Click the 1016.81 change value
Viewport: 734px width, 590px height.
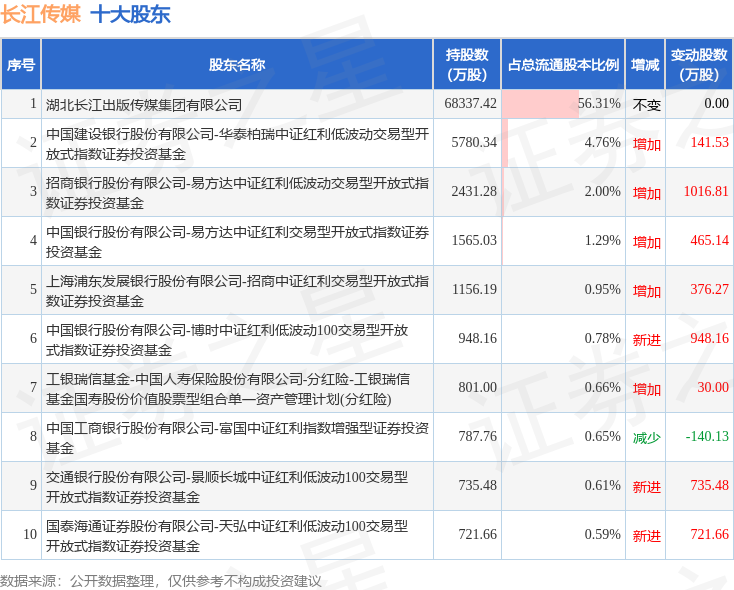tap(706, 191)
